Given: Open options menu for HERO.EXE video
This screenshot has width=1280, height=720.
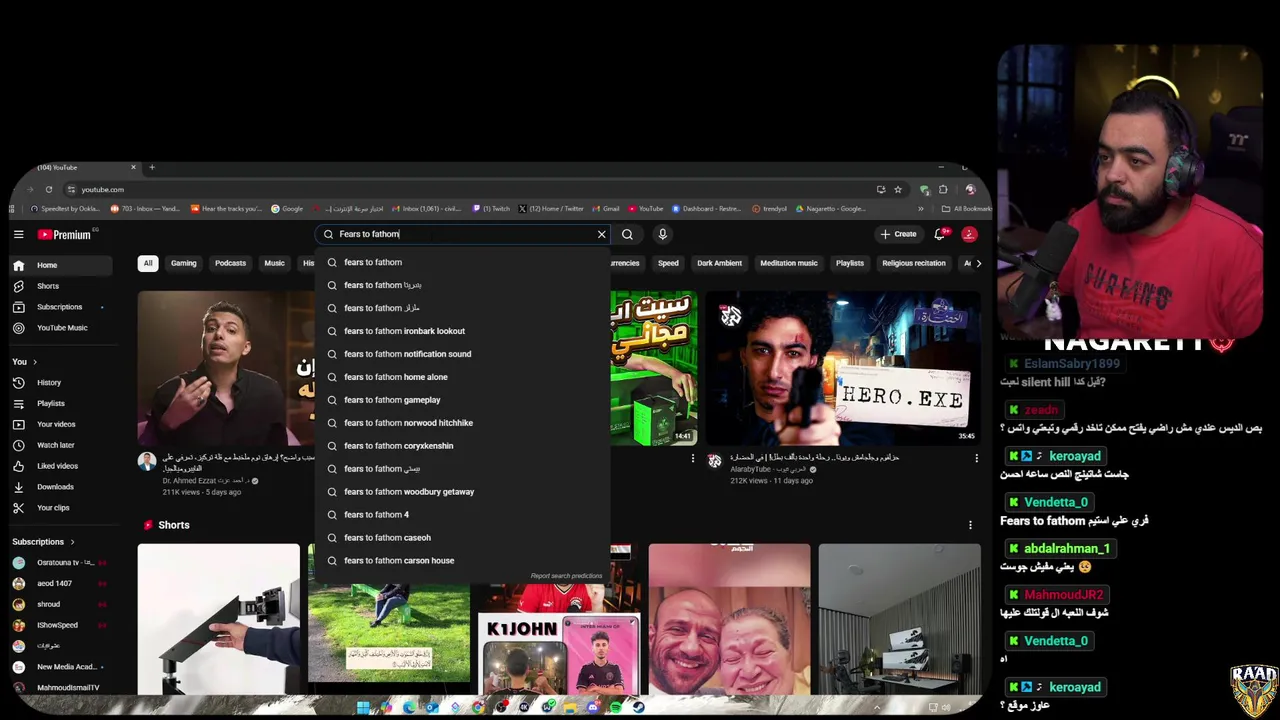Looking at the screenshot, I should [976, 458].
